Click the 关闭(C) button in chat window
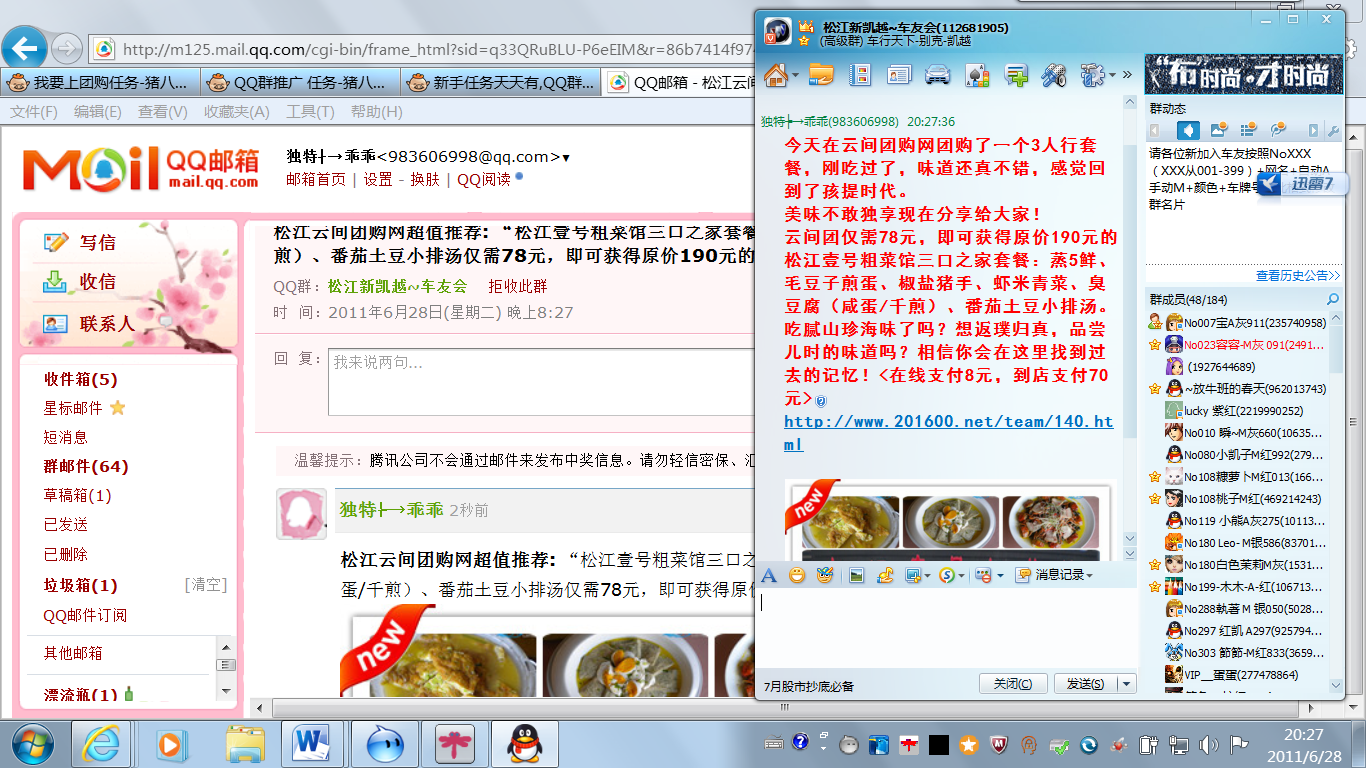The width and height of the screenshot is (1366, 768). [1012, 684]
